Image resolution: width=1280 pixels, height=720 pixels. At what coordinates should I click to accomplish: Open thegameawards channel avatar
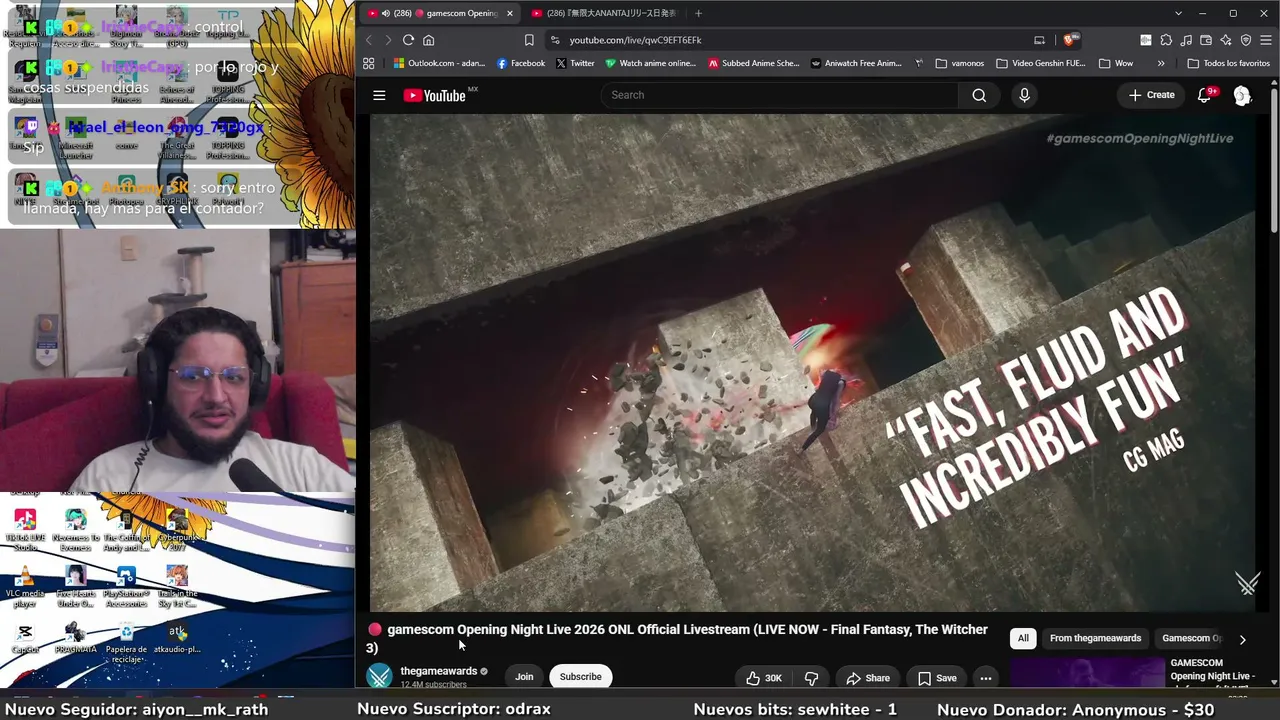[x=379, y=677]
